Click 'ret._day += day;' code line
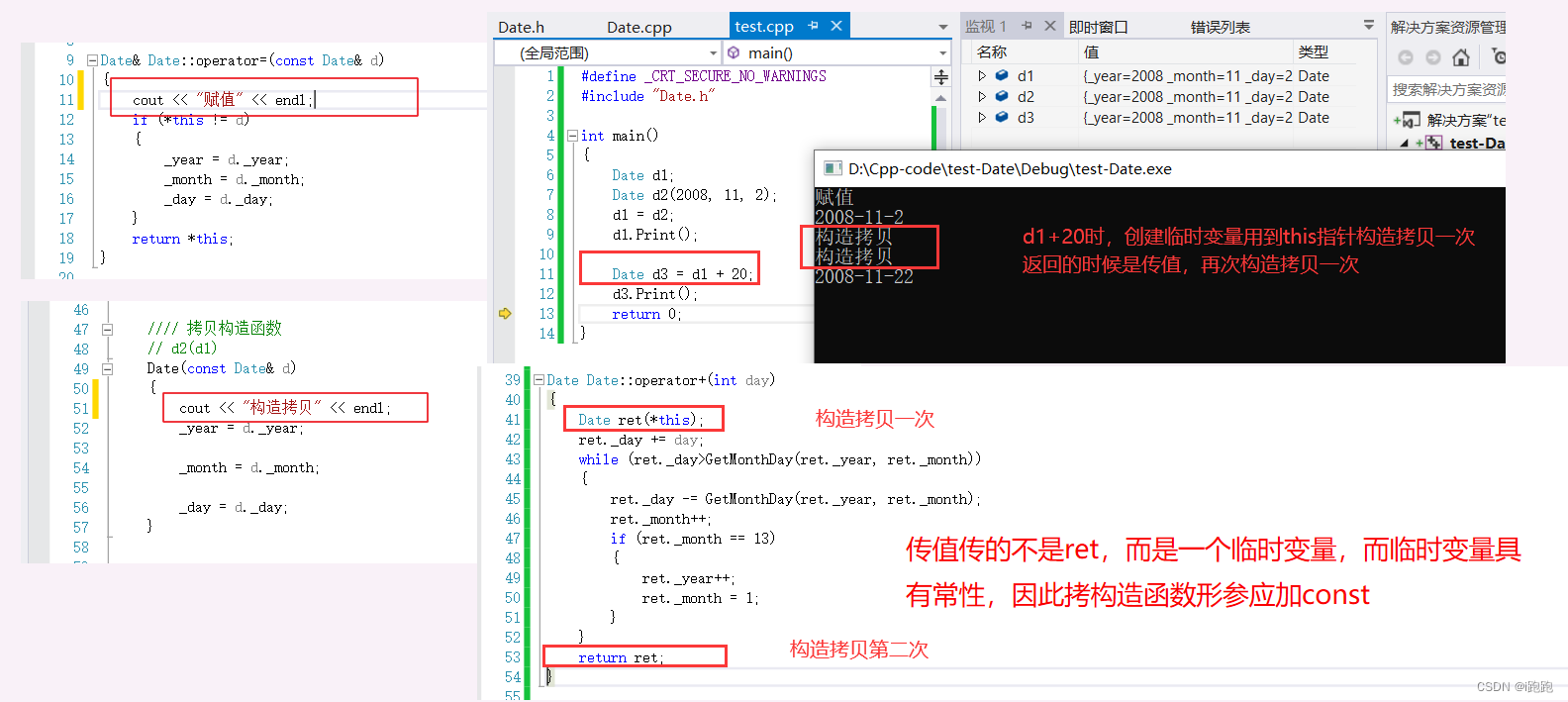The image size is (1568, 702). click(641, 440)
